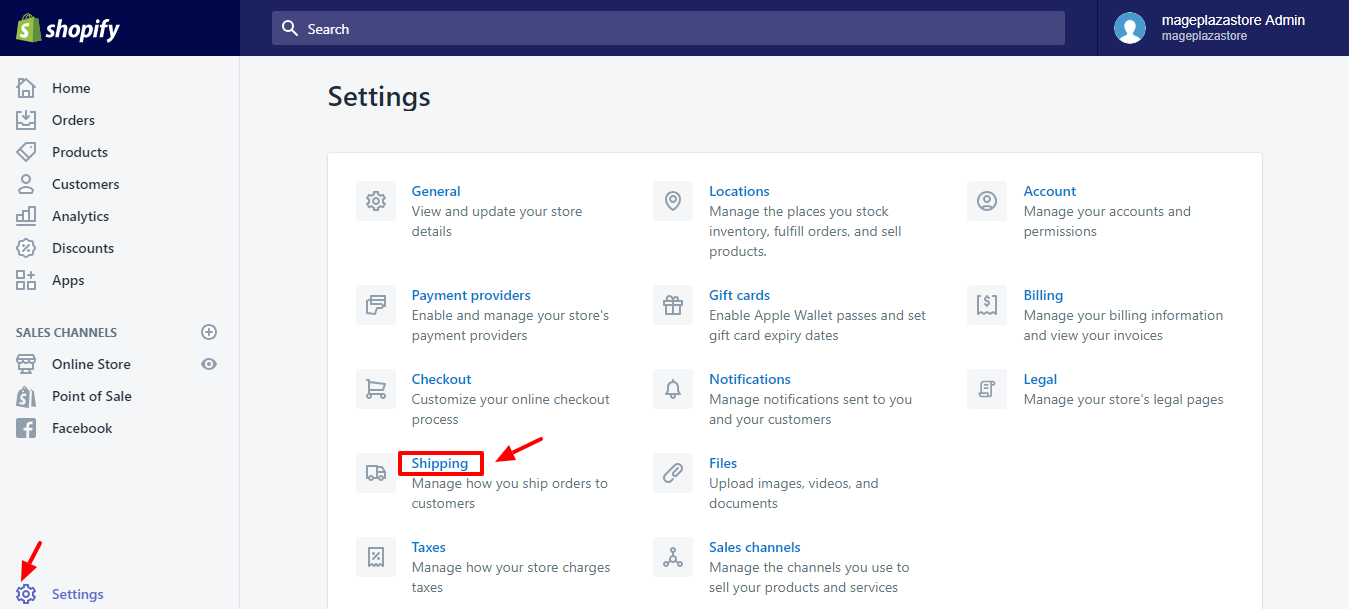The image size is (1349, 609).
Task: Click the Facebook channel icon
Action: tap(26, 428)
